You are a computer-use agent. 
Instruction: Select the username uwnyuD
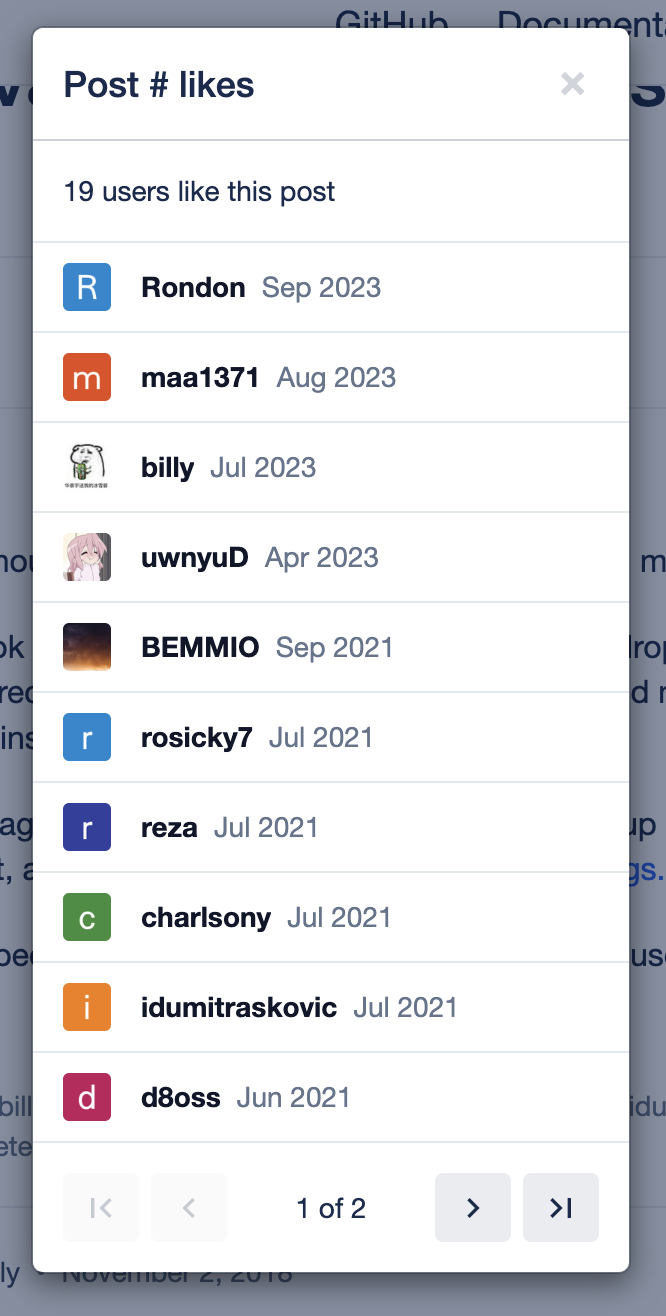point(195,558)
